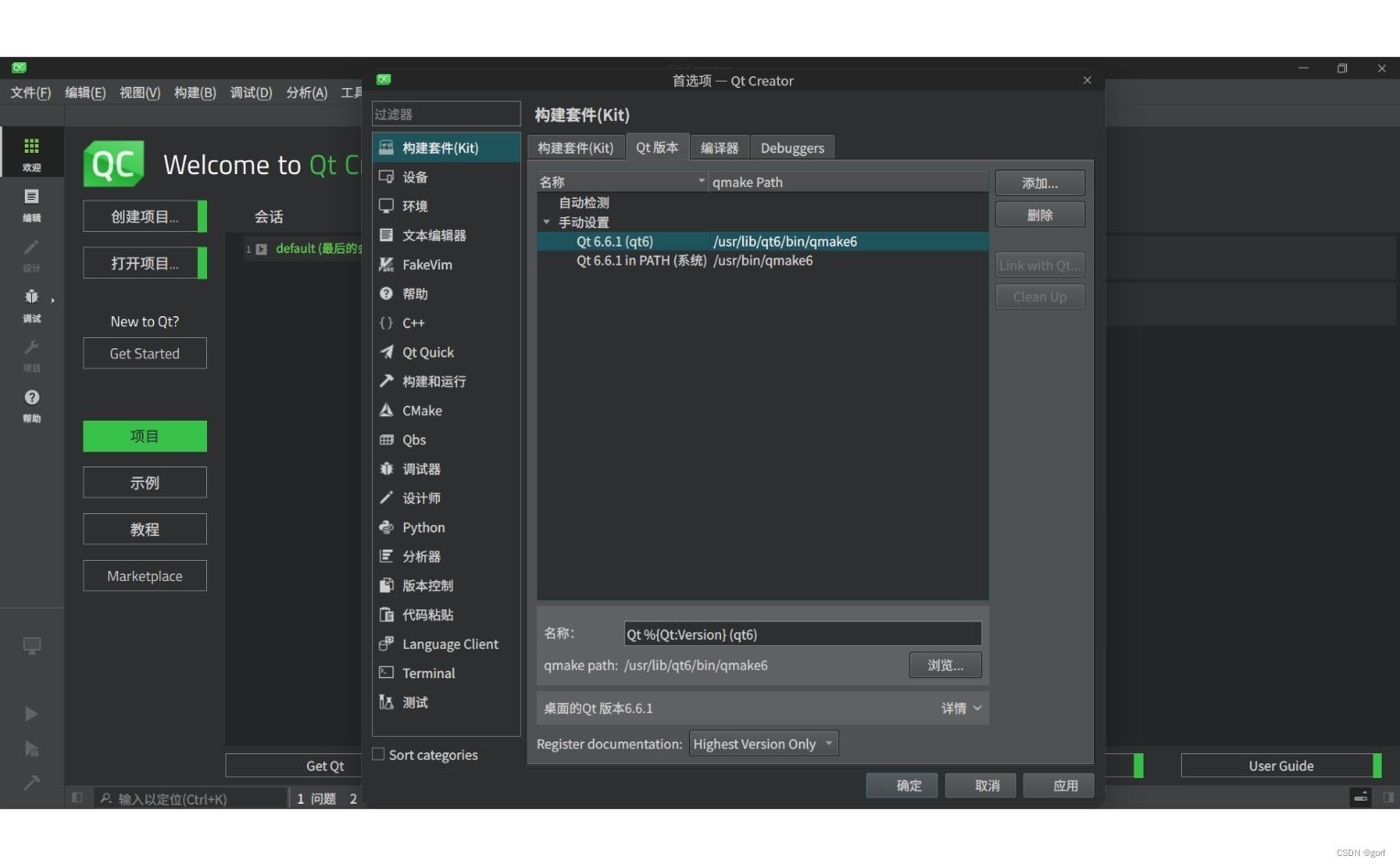Switch to the Qt 版本 tab
Screen dimensions: 1400x866
(657, 148)
